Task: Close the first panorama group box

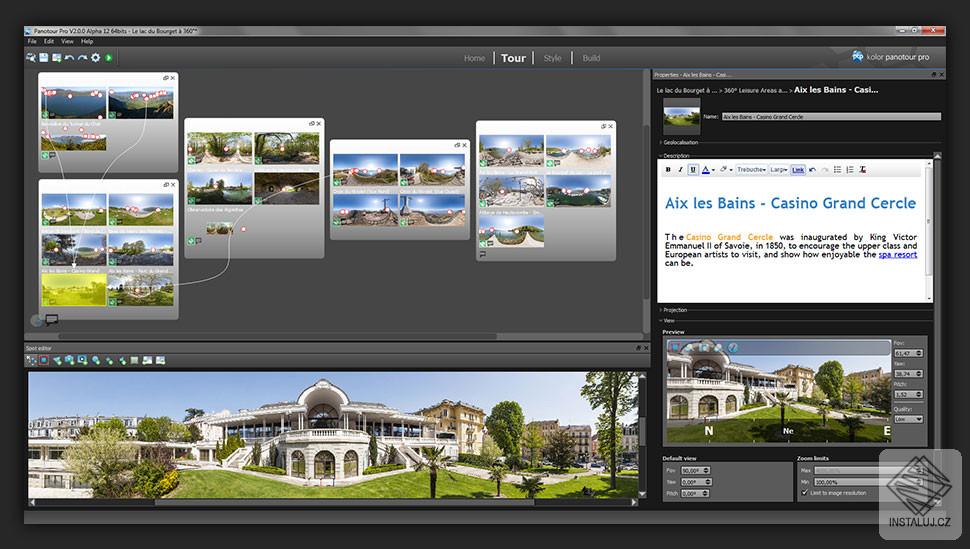Action: (x=173, y=78)
